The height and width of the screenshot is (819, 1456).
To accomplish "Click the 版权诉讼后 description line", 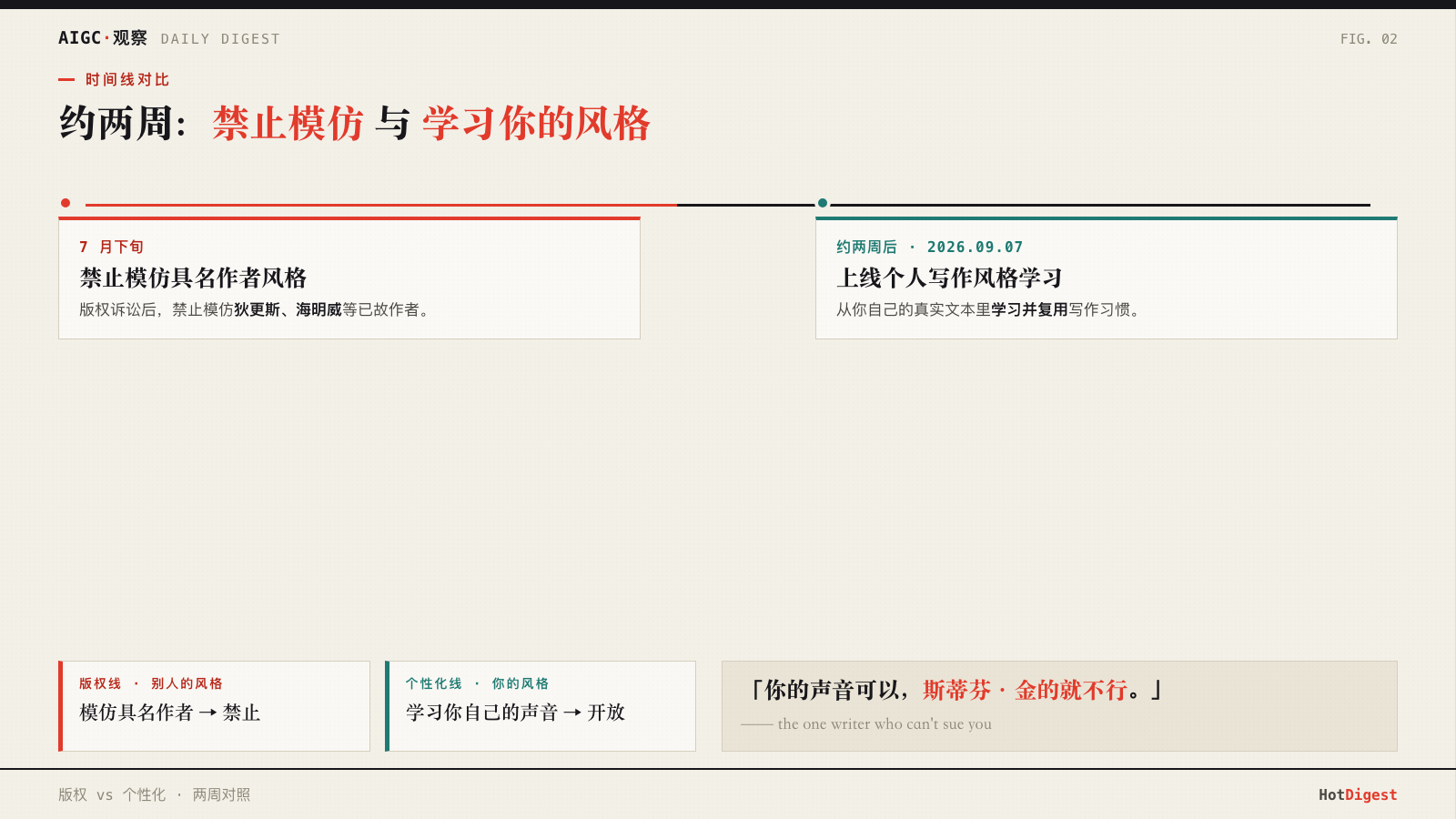I will click(254, 309).
